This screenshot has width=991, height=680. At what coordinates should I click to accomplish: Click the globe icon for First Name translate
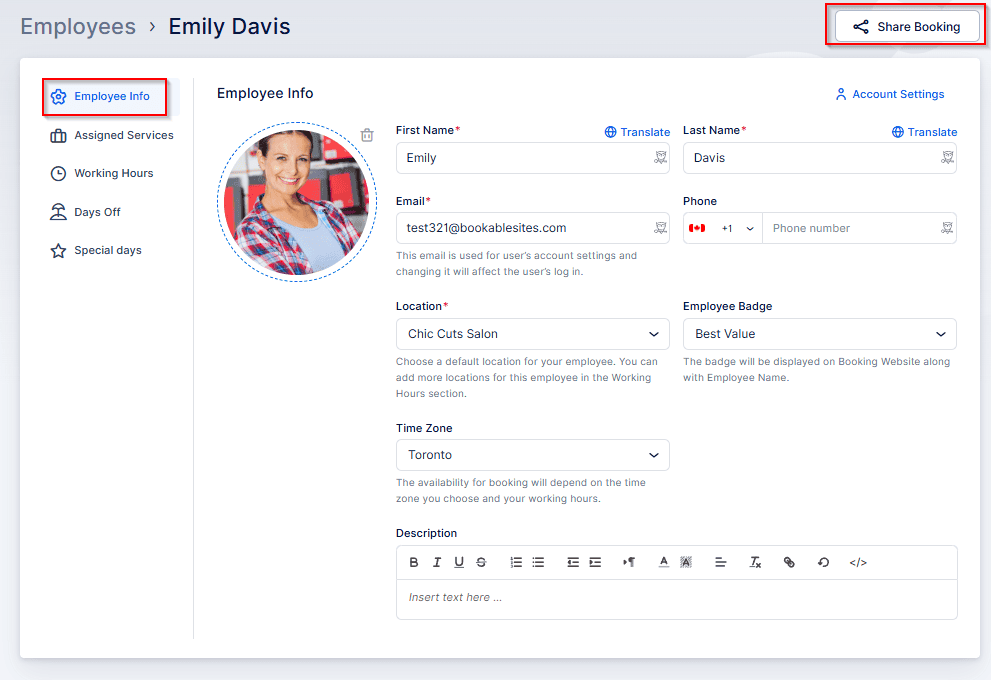click(611, 132)
